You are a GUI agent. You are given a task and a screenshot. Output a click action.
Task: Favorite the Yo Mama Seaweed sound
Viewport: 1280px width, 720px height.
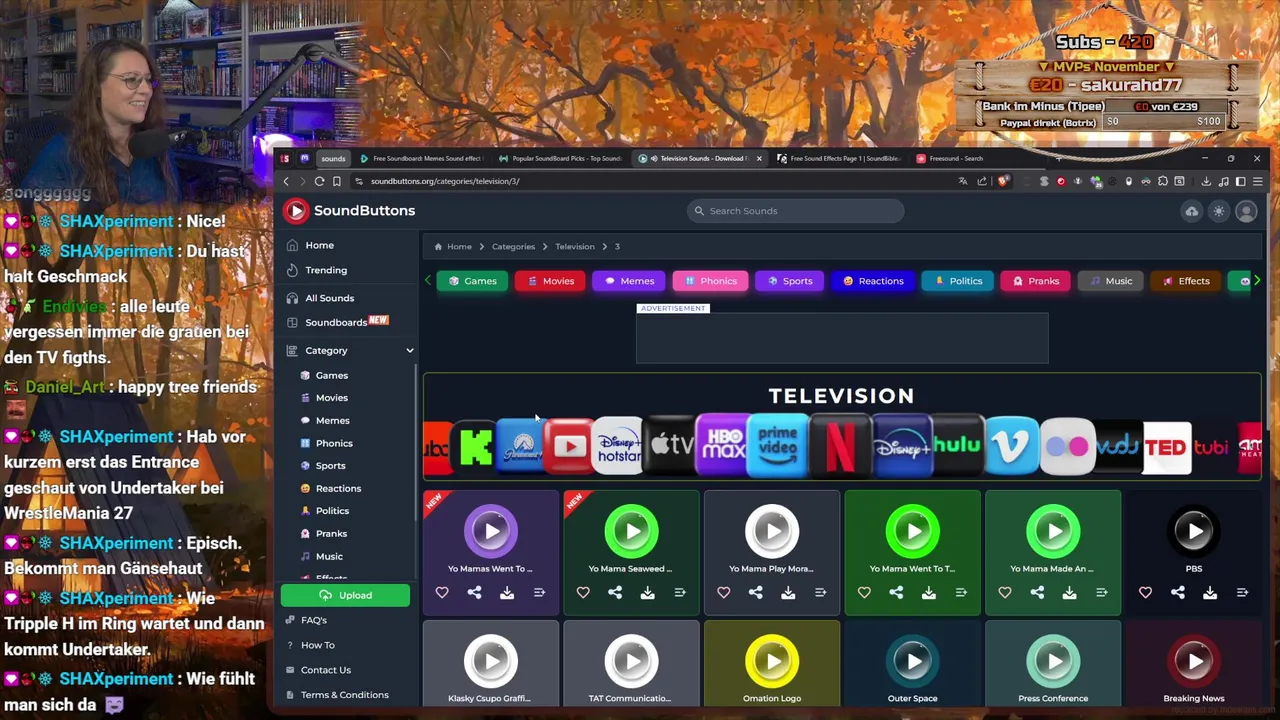pos(583,593)
